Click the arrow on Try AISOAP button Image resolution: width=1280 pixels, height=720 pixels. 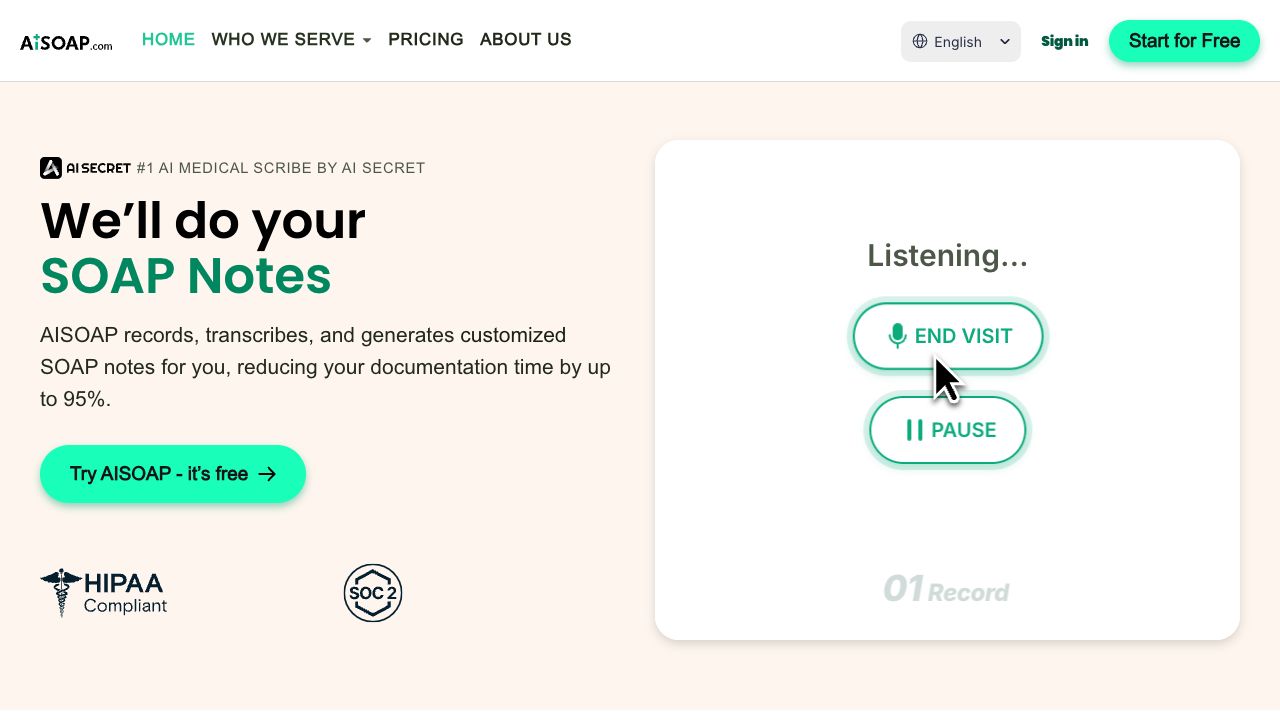coord(267,474)
